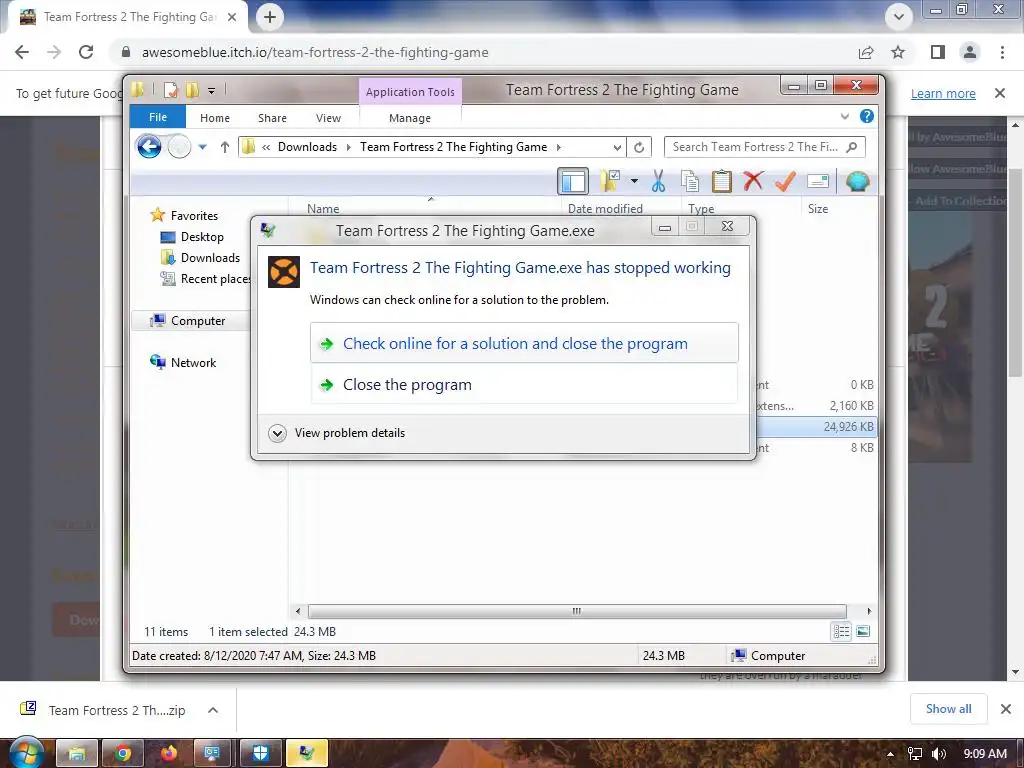Click the properties icon in quick access toolbar

click(x=170, y=90)
